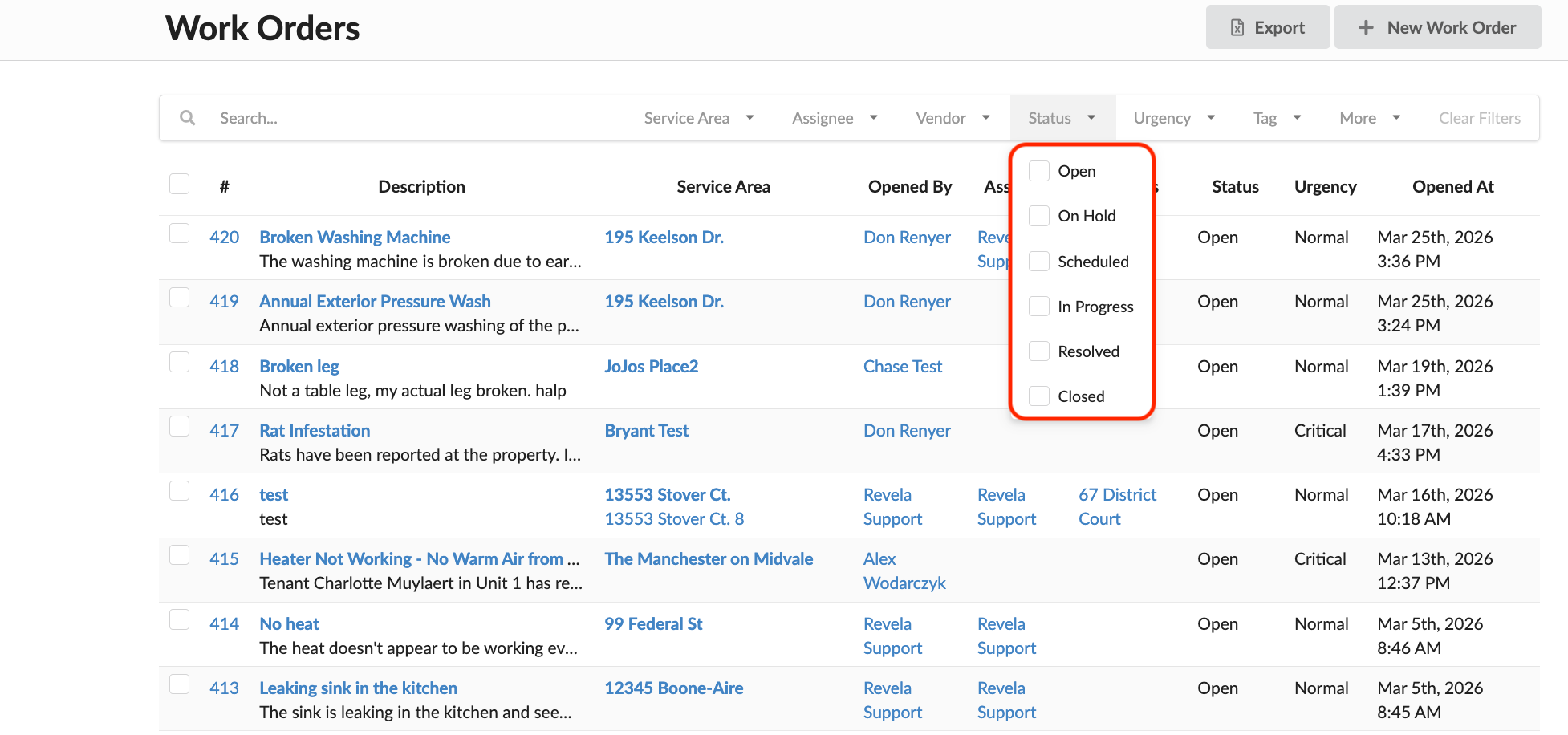
Task: Open the Rat Infestation work order
Action: coord(315,431)
